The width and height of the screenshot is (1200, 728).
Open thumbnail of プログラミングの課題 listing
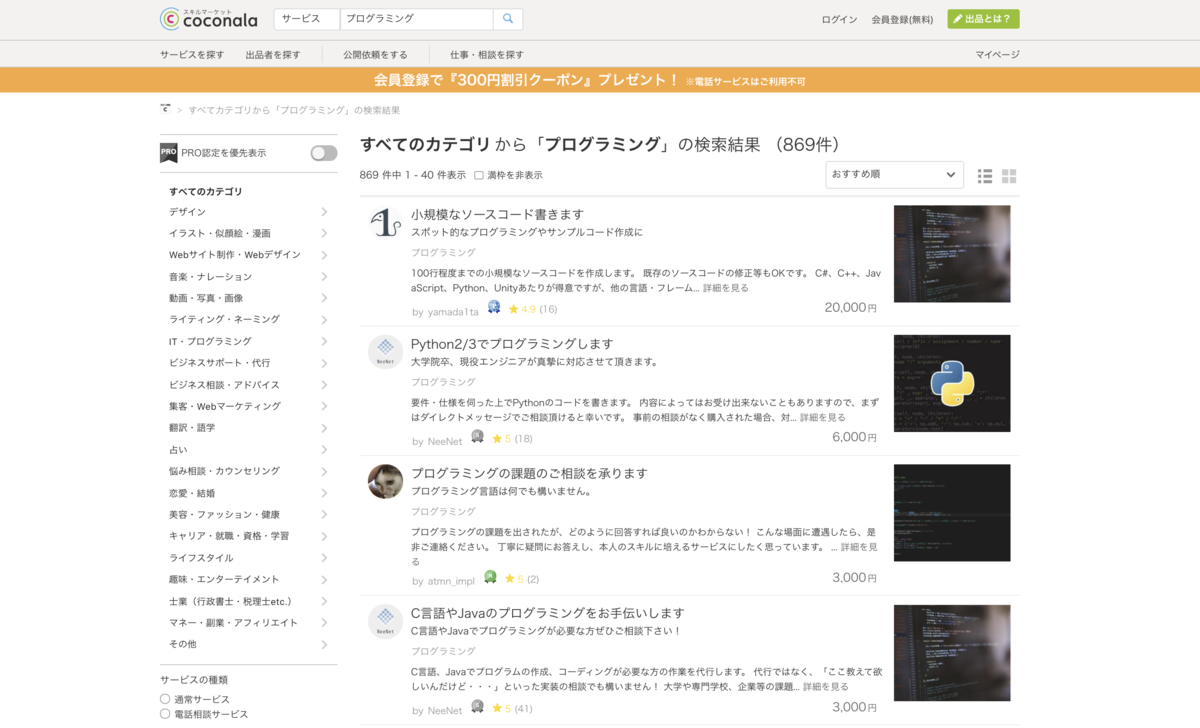(952, 513)
